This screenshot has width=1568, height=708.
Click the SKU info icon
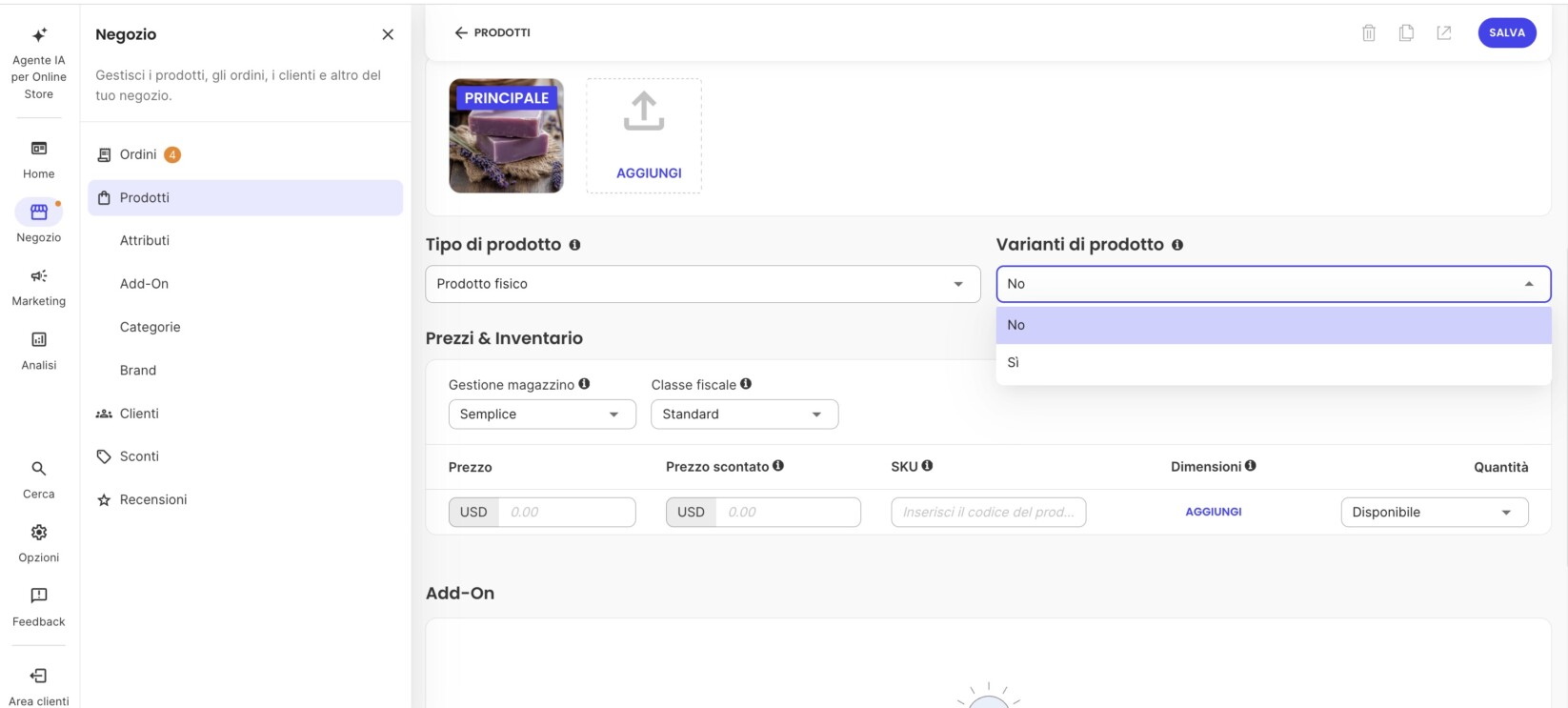[927, 466]
